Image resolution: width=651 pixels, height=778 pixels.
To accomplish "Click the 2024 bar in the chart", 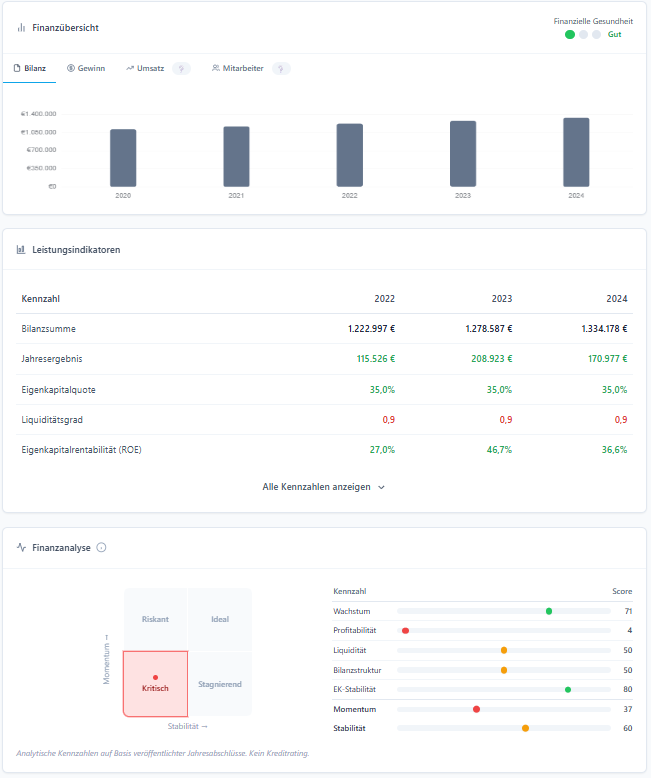I will tap(576, 152).
